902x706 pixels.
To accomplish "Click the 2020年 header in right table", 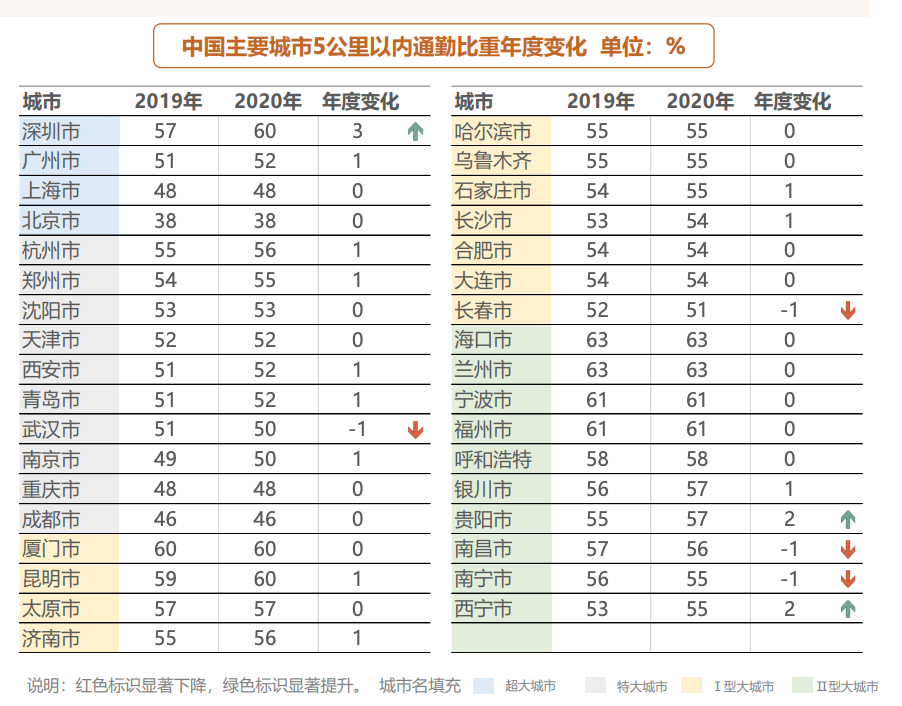I will pyautogui.click(x=700, y=102).
